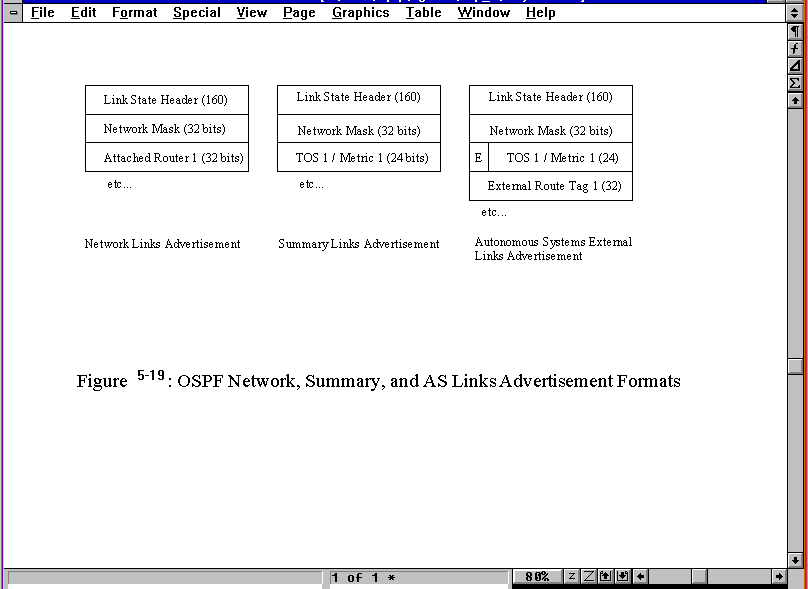Click the vertical scrollbar up arrow

click(795, 100)
